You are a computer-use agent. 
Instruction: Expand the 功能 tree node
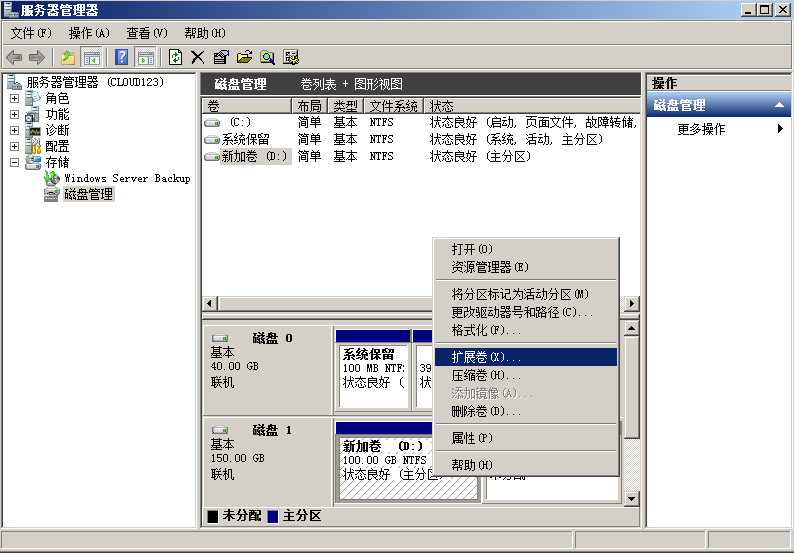[14, 115]
